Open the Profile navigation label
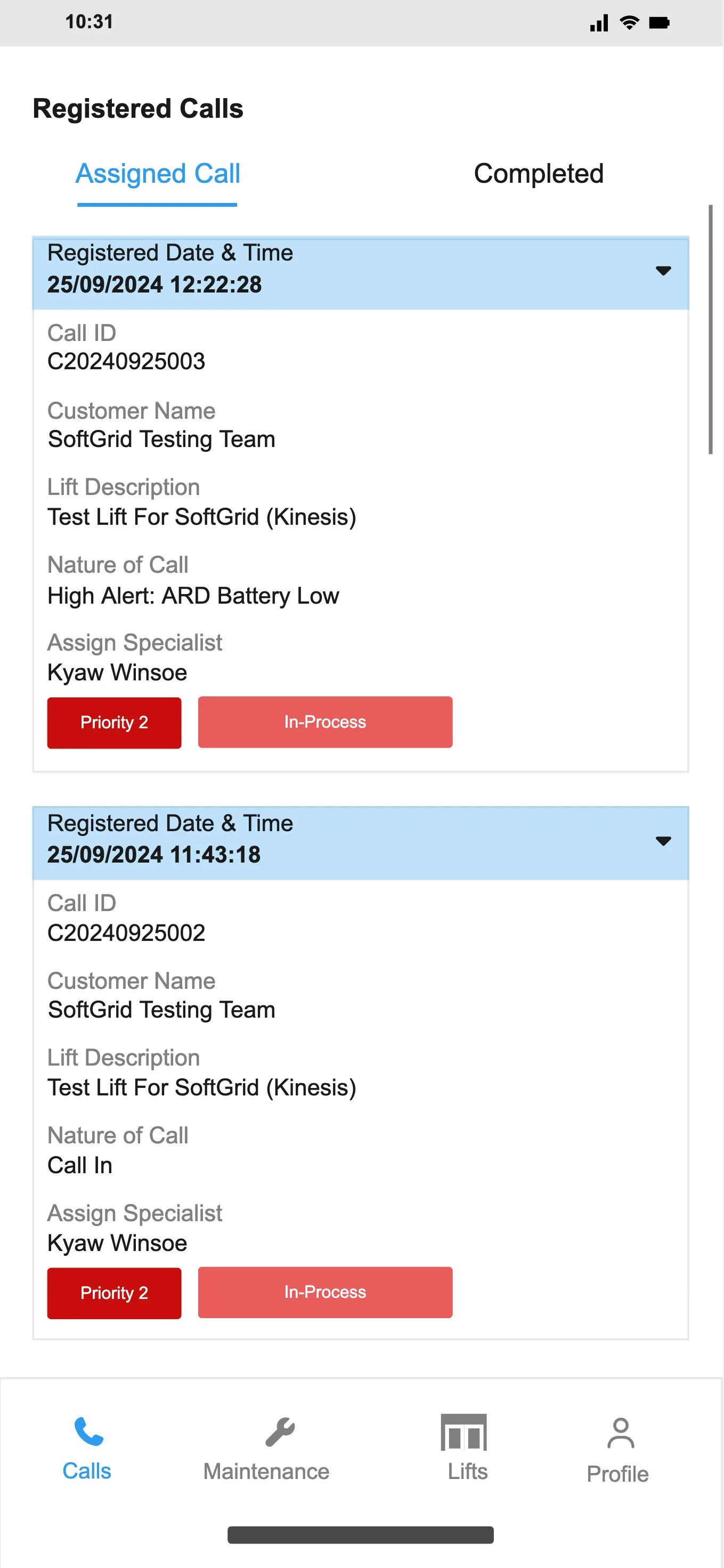The image size is (724, 1568). click(617, 1474)
